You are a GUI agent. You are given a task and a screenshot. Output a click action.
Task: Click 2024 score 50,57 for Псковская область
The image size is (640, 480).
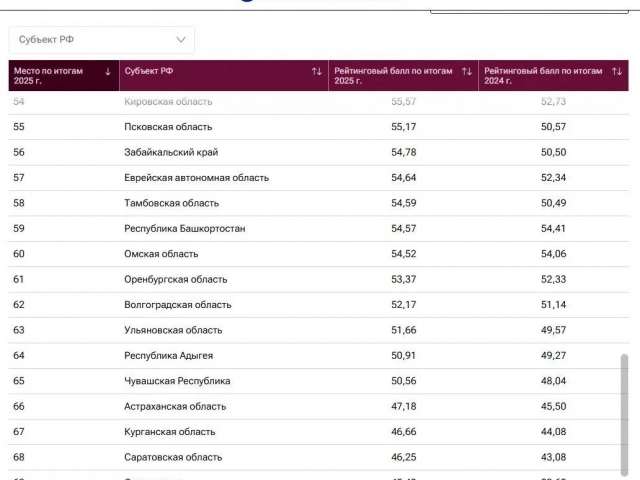point(553,127)
